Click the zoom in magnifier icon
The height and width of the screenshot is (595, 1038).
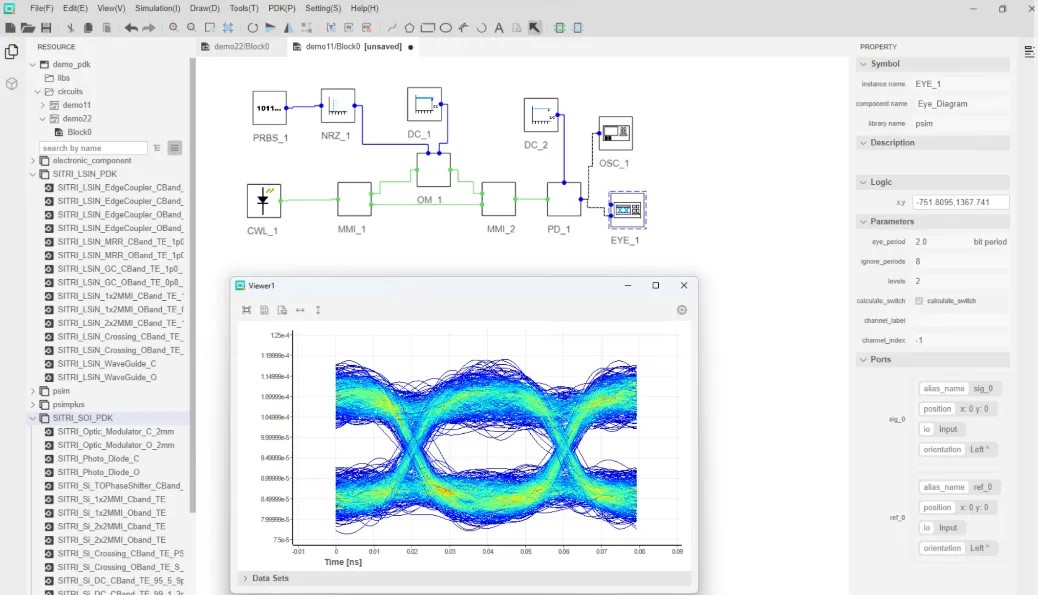174,28
